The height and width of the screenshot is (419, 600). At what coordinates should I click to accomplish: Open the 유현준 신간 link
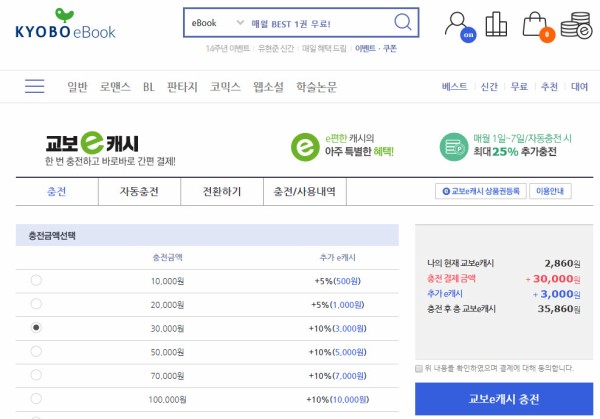point(276,48)
